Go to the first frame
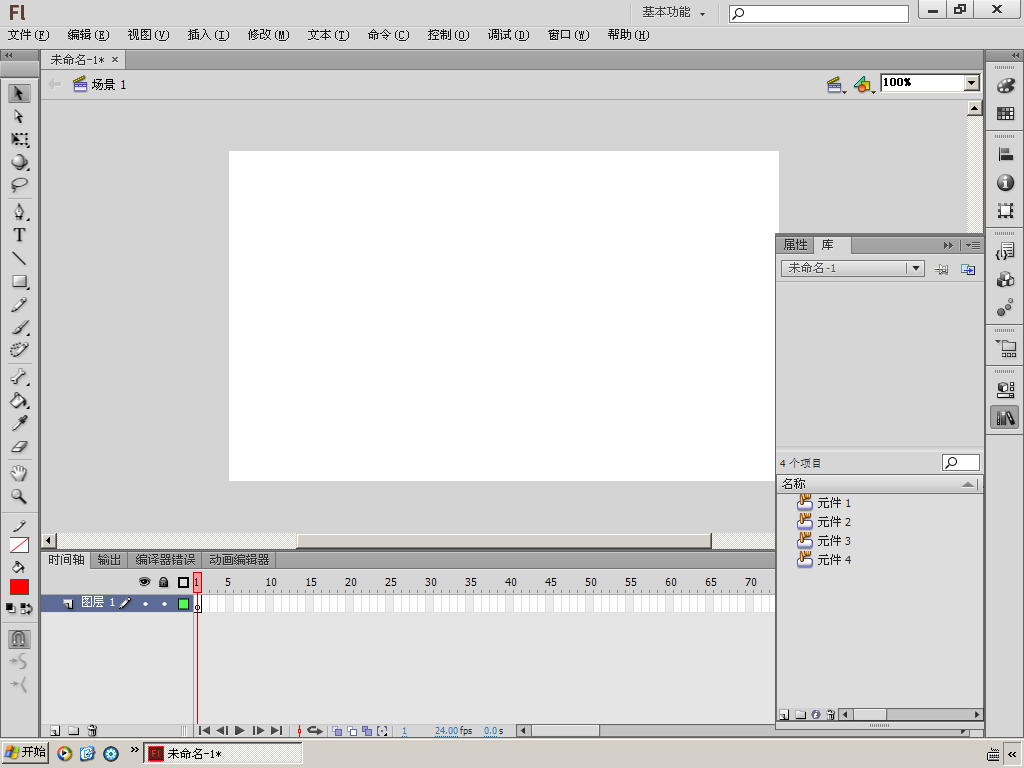1024x768 pixels. tap(204, 731)
